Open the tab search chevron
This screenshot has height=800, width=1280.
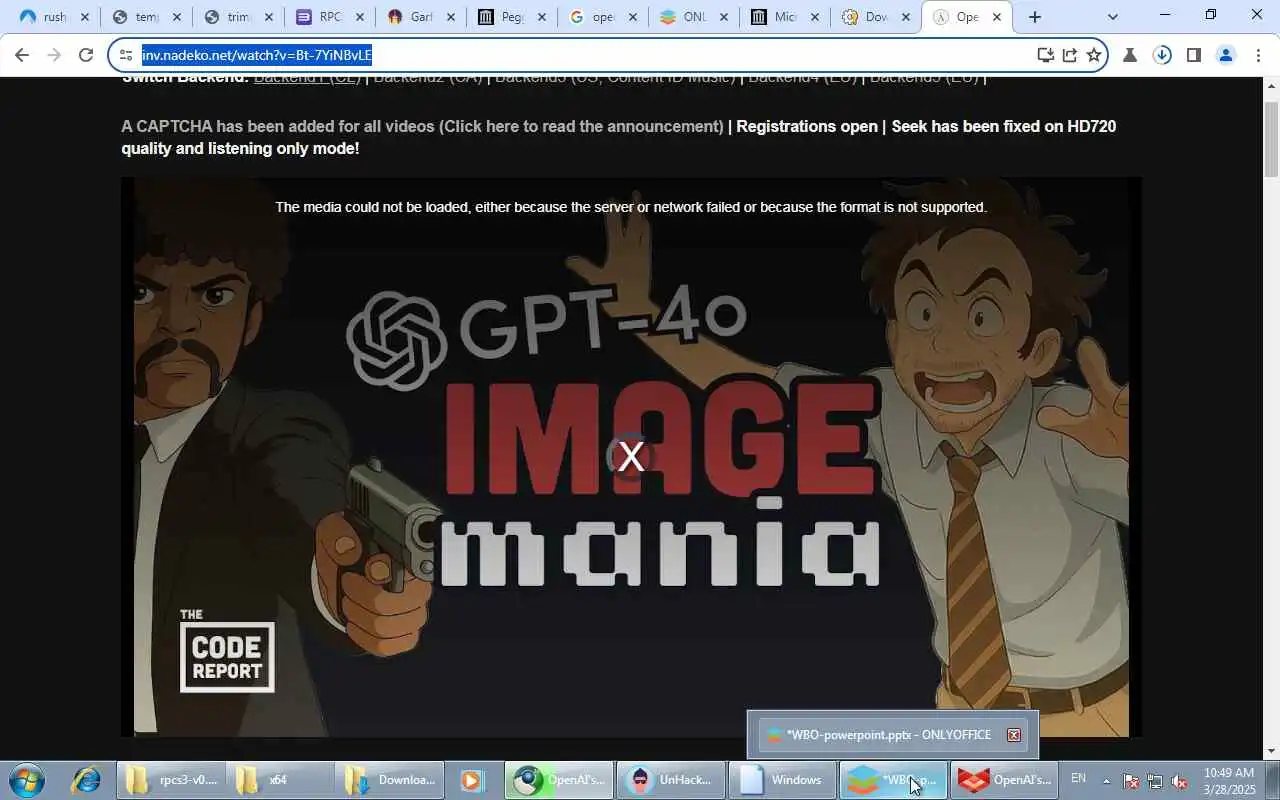tap(1112, 17)
